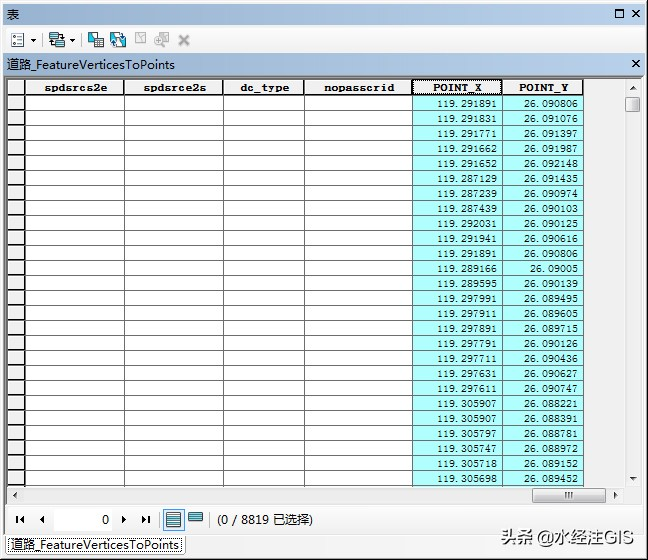Viewport: 648px width, 560px height.
Task: Toggle Show selected records view
Action: pyautogui.click(x=196, y=518)
